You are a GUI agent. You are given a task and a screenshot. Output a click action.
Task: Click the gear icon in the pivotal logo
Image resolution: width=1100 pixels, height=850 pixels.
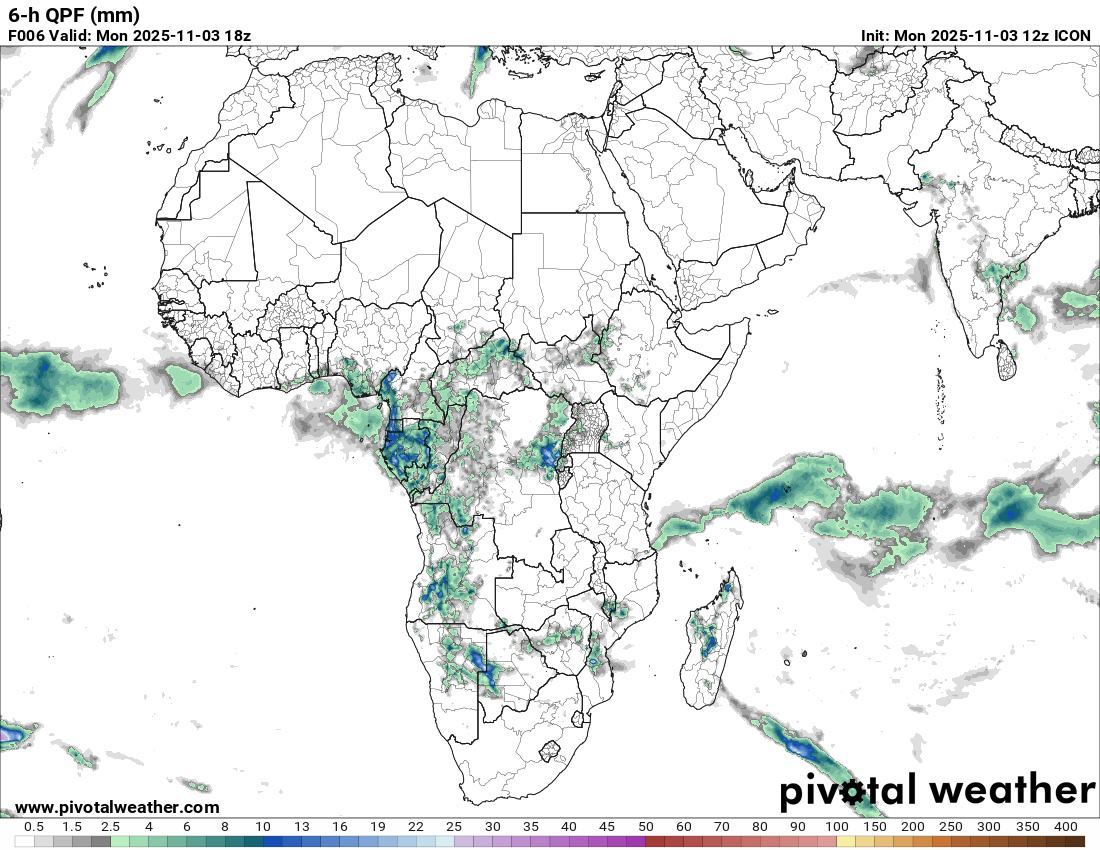point(850,792)
